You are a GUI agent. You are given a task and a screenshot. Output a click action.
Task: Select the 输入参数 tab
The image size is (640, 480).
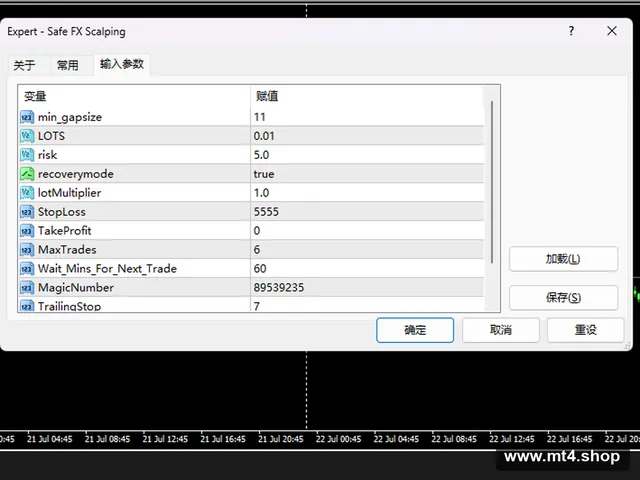[x=122, y=64]
